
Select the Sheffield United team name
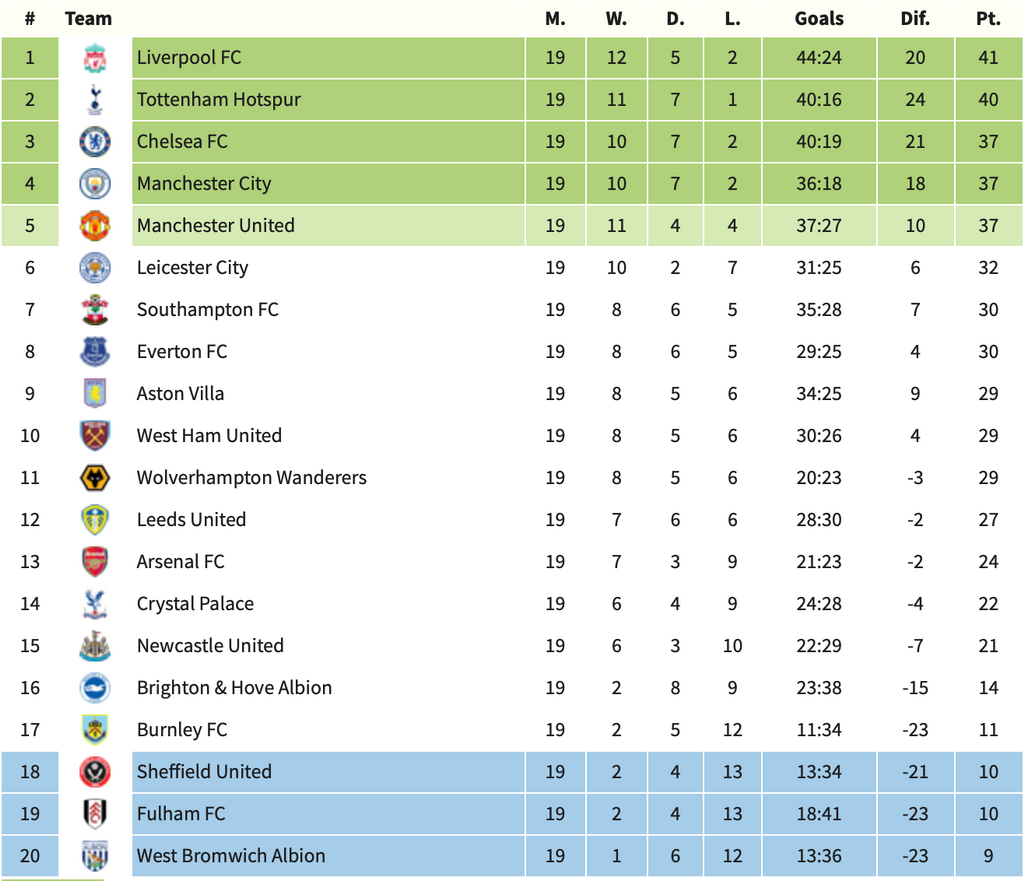[x=204, y=772]
